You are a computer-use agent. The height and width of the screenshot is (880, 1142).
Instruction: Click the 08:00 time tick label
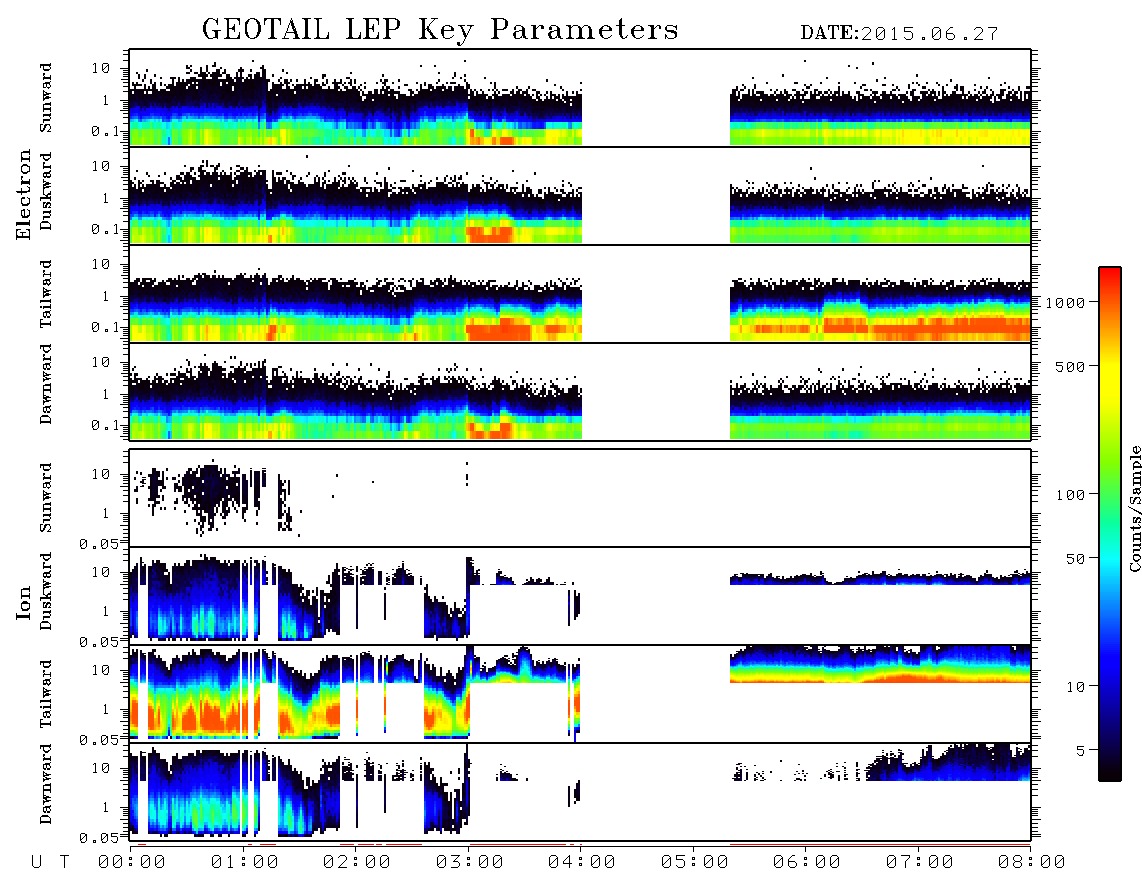tap(1032, 863)
